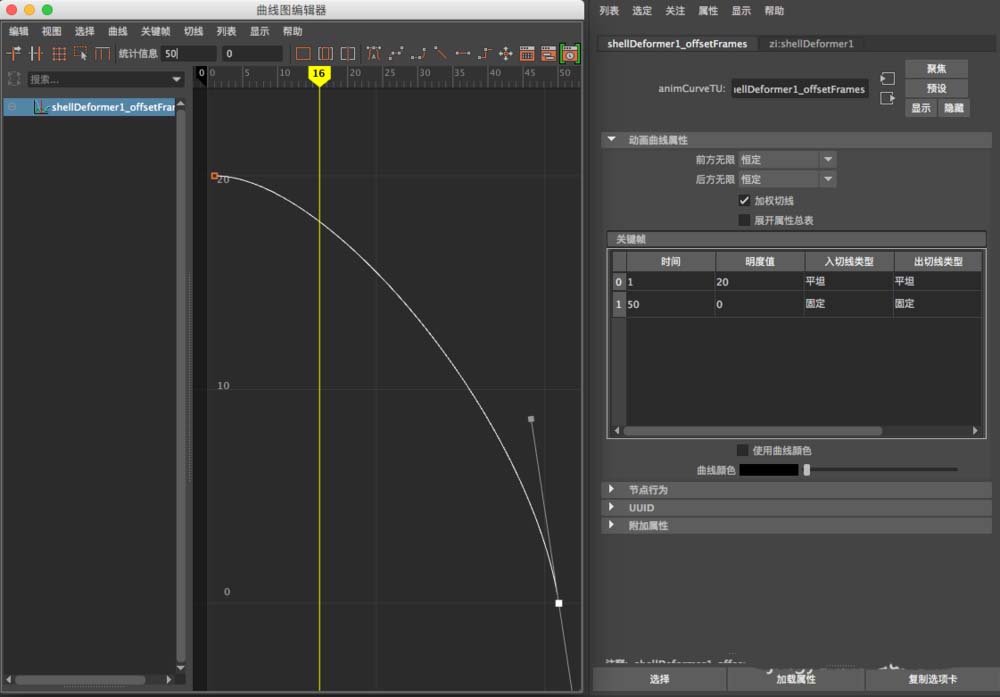Select the Region Keys tool
Image resolution: width=1000 pixels, height=697 pixels.
81,54
